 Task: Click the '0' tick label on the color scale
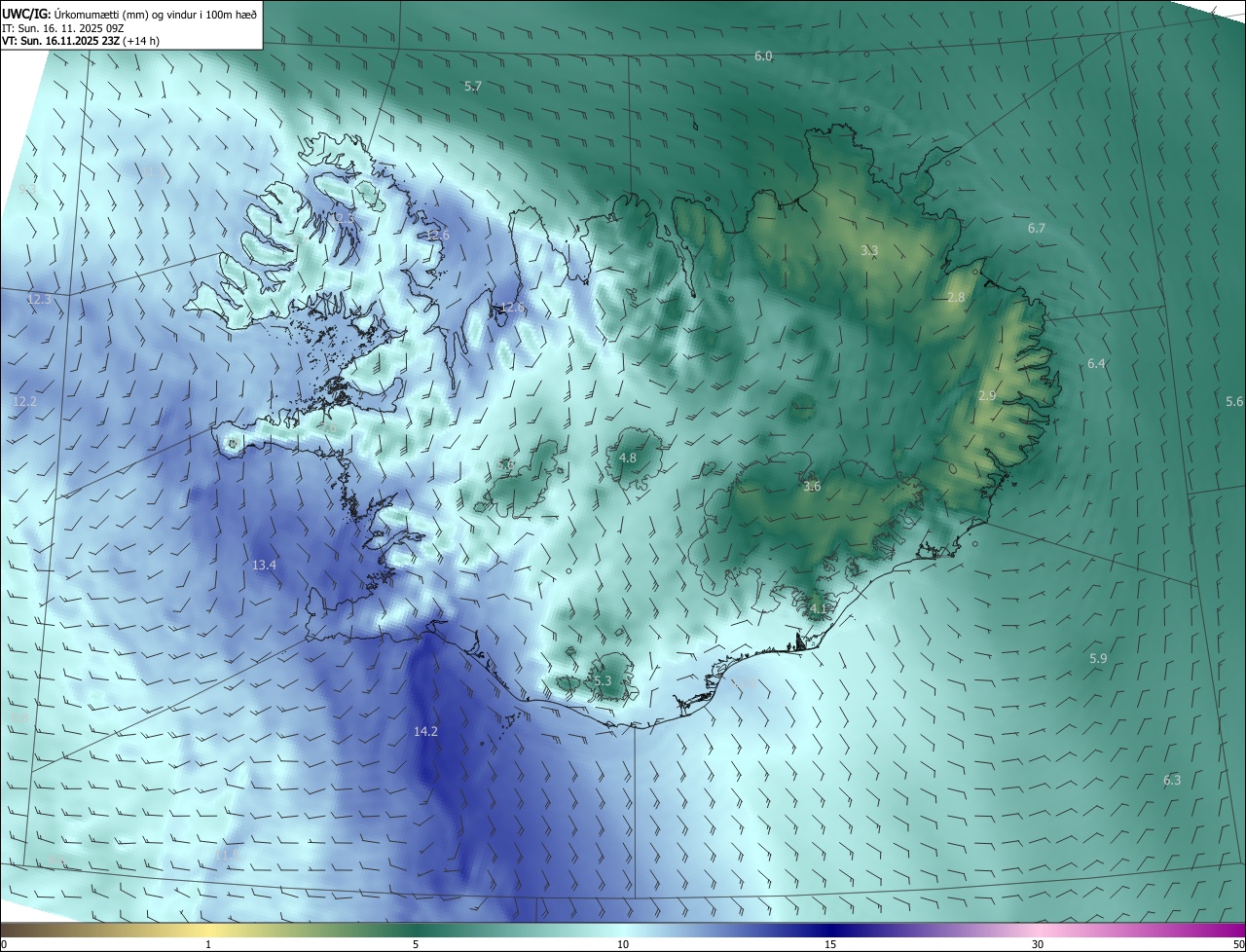(x=4, y=944)
